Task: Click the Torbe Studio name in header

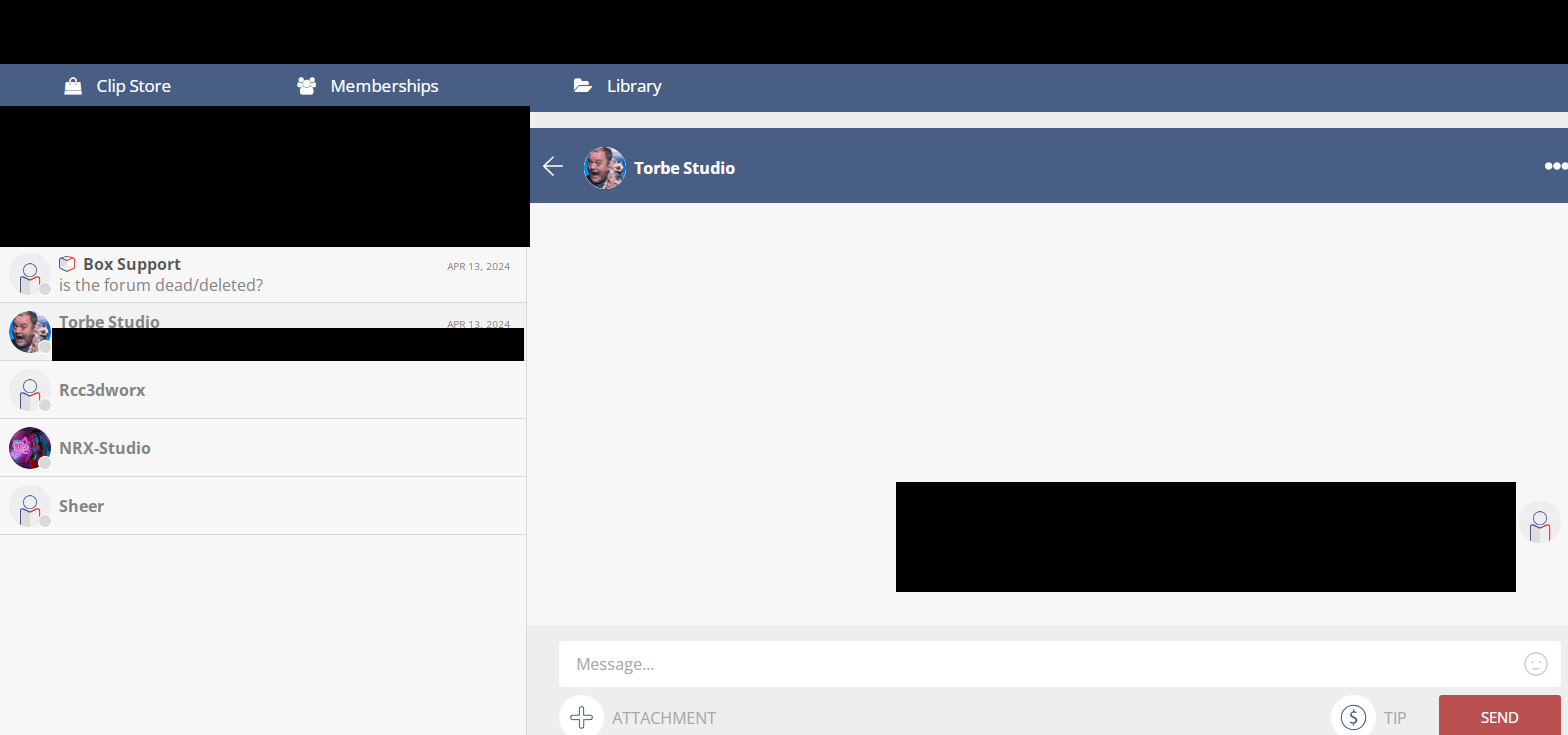Action: coord(684,168)
